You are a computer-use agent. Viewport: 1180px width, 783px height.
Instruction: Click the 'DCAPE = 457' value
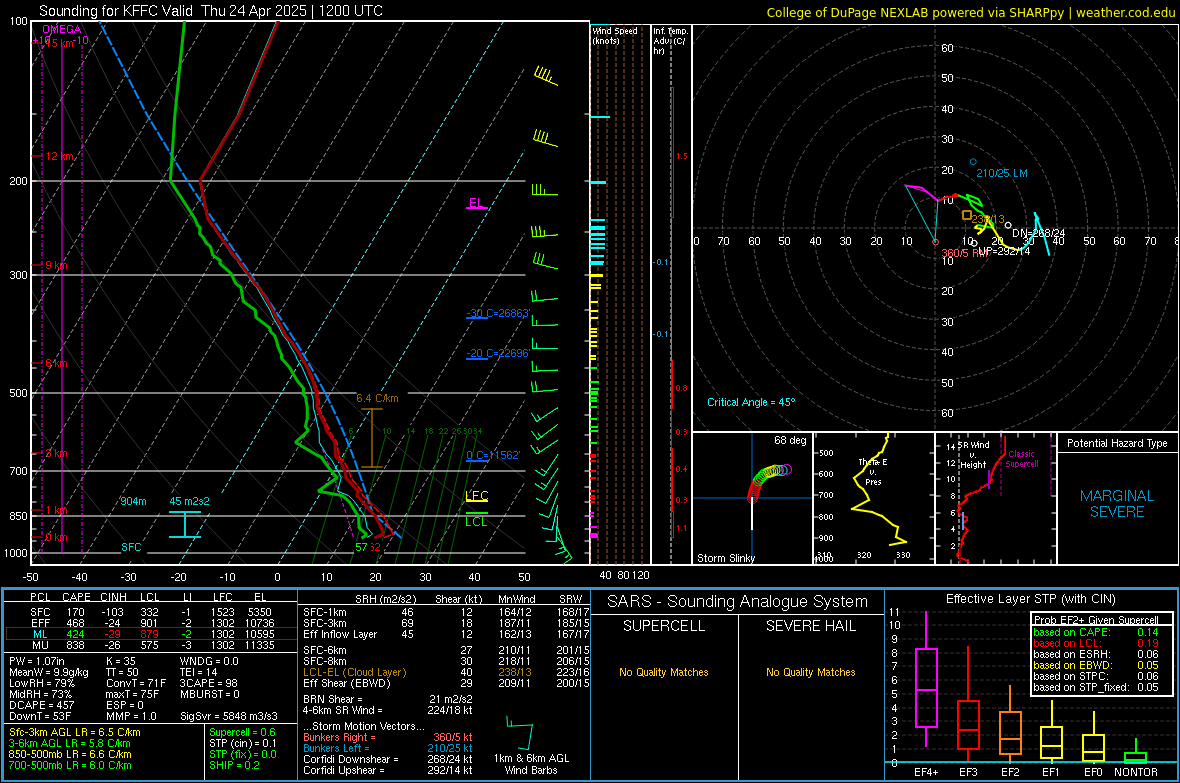(x=41, y=705)
